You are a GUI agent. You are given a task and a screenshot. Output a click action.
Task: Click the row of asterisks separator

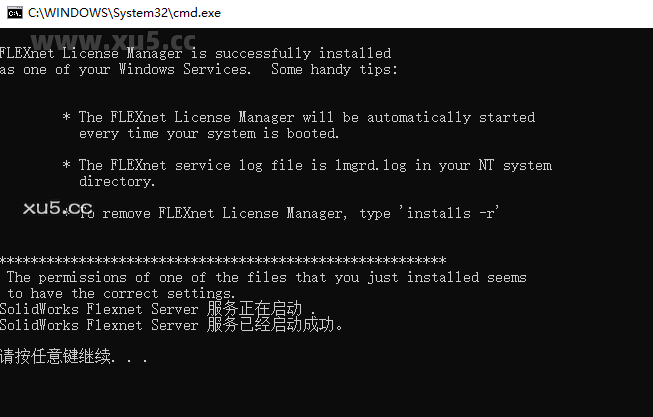pos(224,261)
